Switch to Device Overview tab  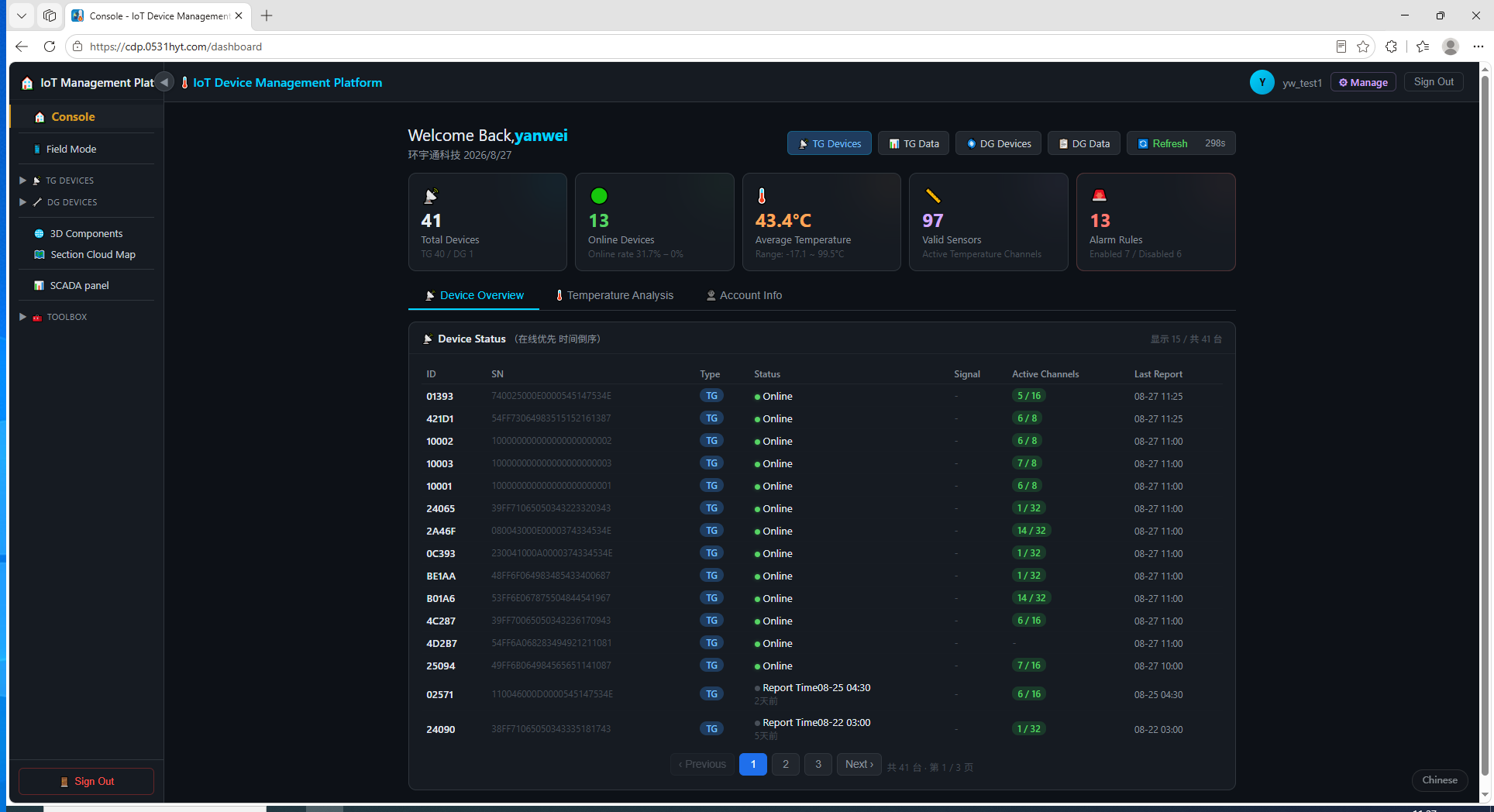[x=473, y=295]
